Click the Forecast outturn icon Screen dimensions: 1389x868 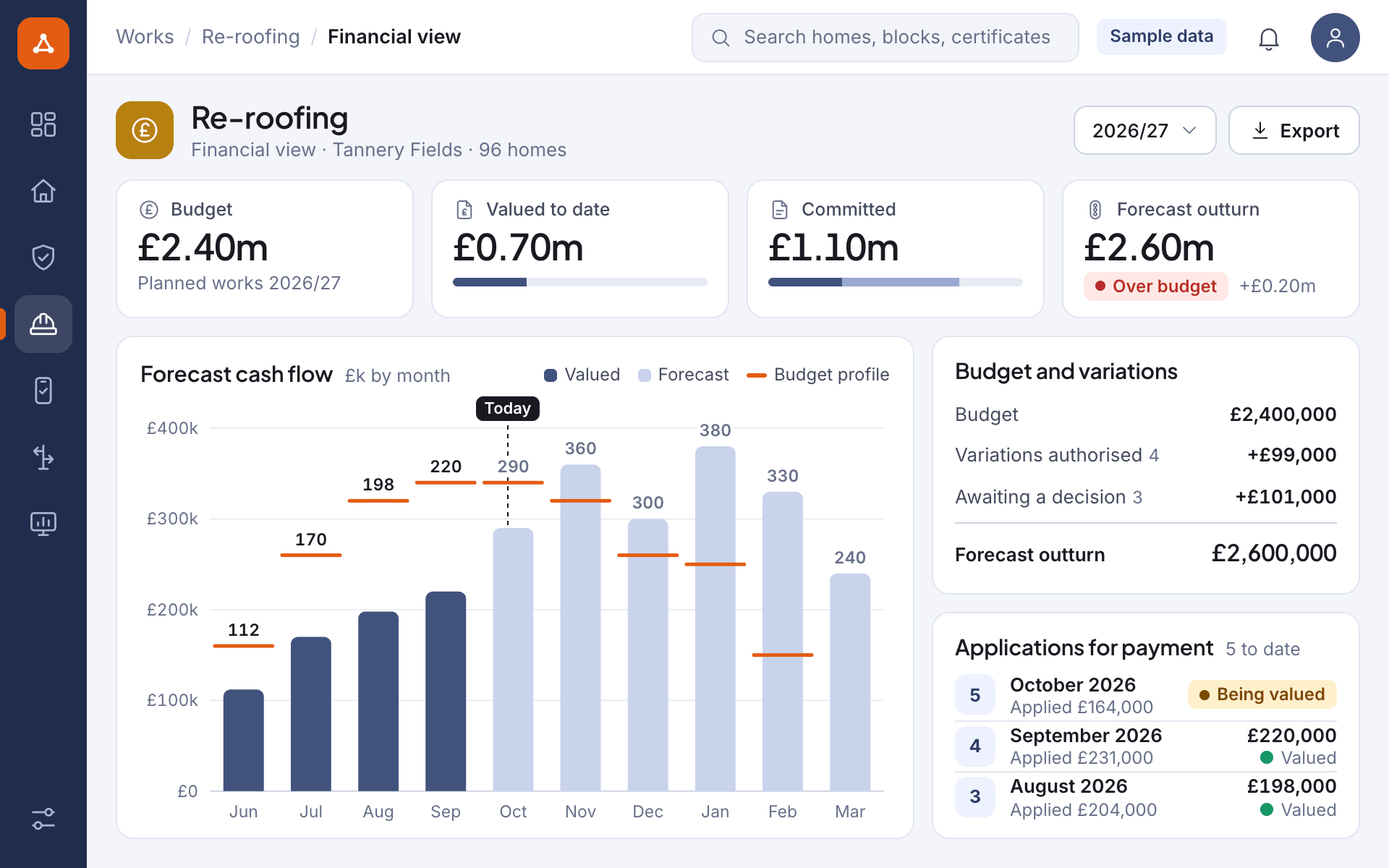[1095, 210]
